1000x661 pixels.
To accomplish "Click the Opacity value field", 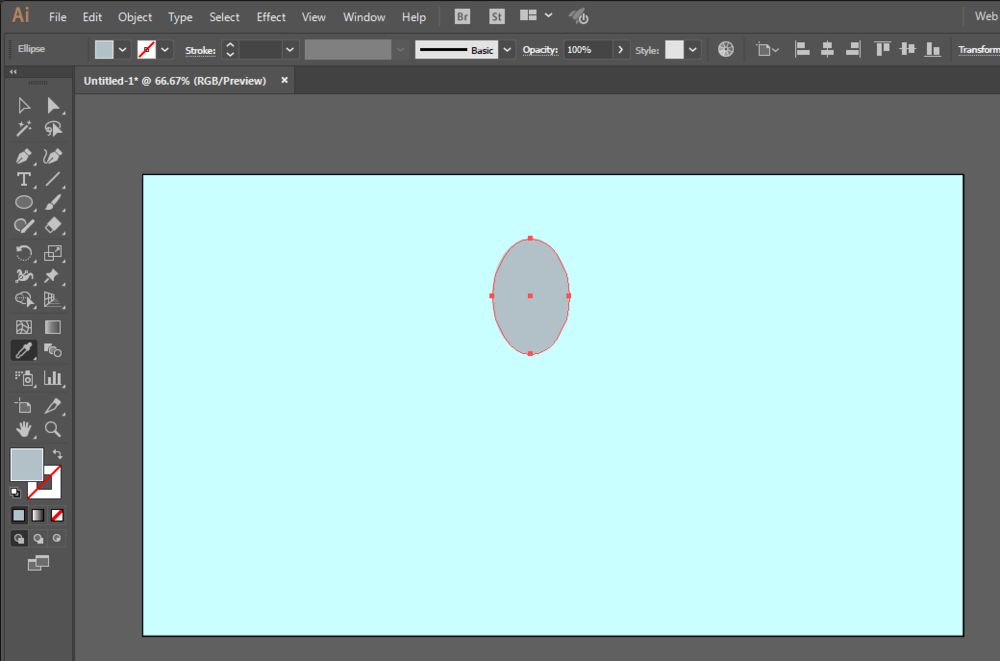I will tap(588, 50).
